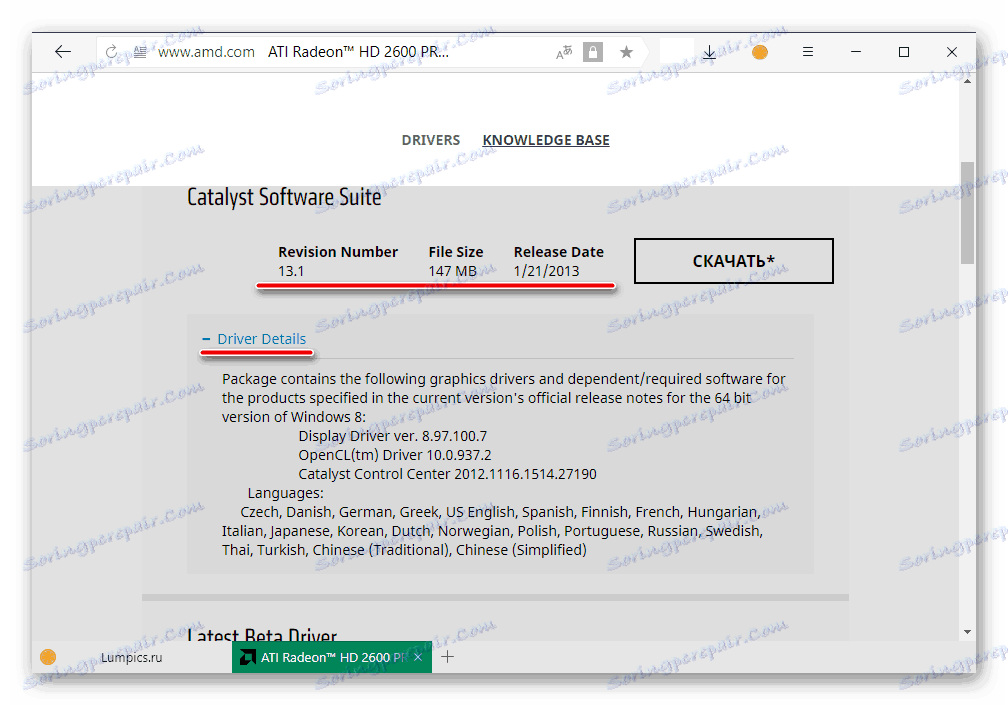Image resolution: width=1008 pixels, height=705 pixels.
Task: Open the translate panel via the Aあ icon
Action: click(563, 51)
